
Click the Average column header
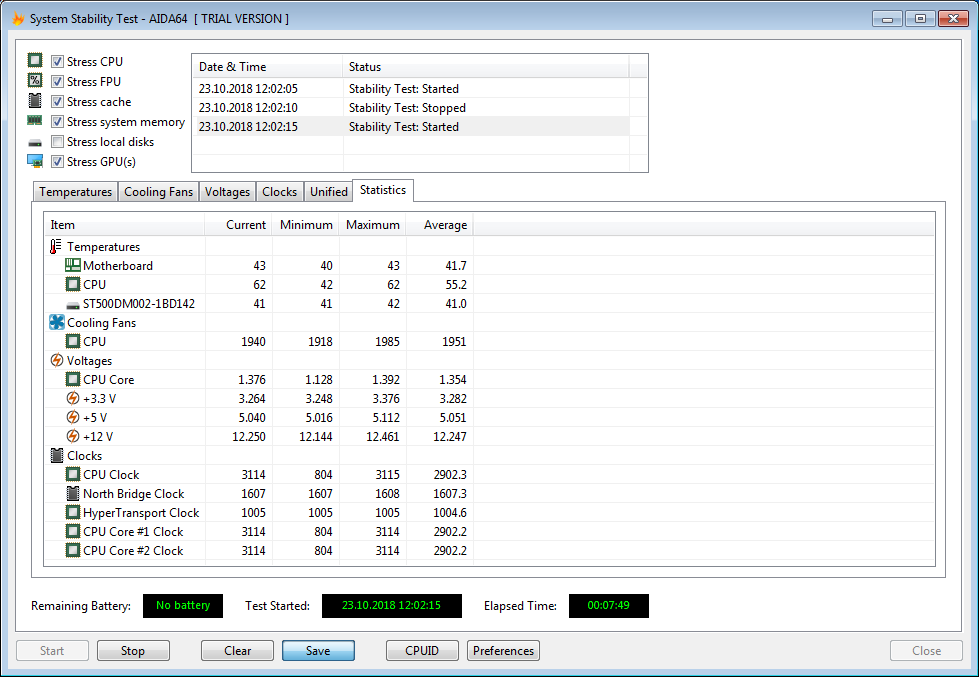[x=445, y=225]
